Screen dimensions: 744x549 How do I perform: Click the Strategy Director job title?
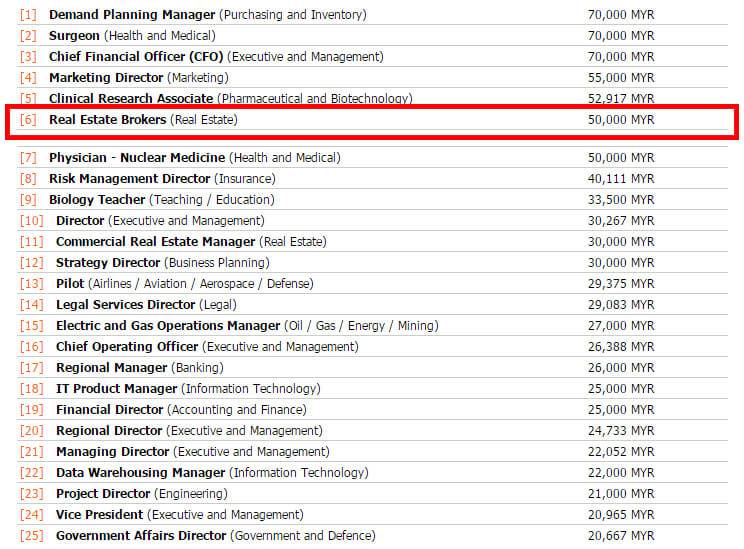click(108, 263)
